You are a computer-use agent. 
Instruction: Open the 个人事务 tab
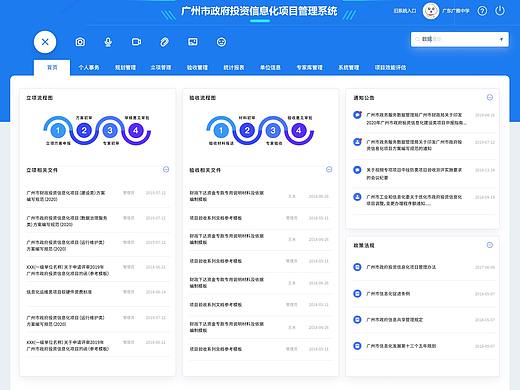(89, 68)
